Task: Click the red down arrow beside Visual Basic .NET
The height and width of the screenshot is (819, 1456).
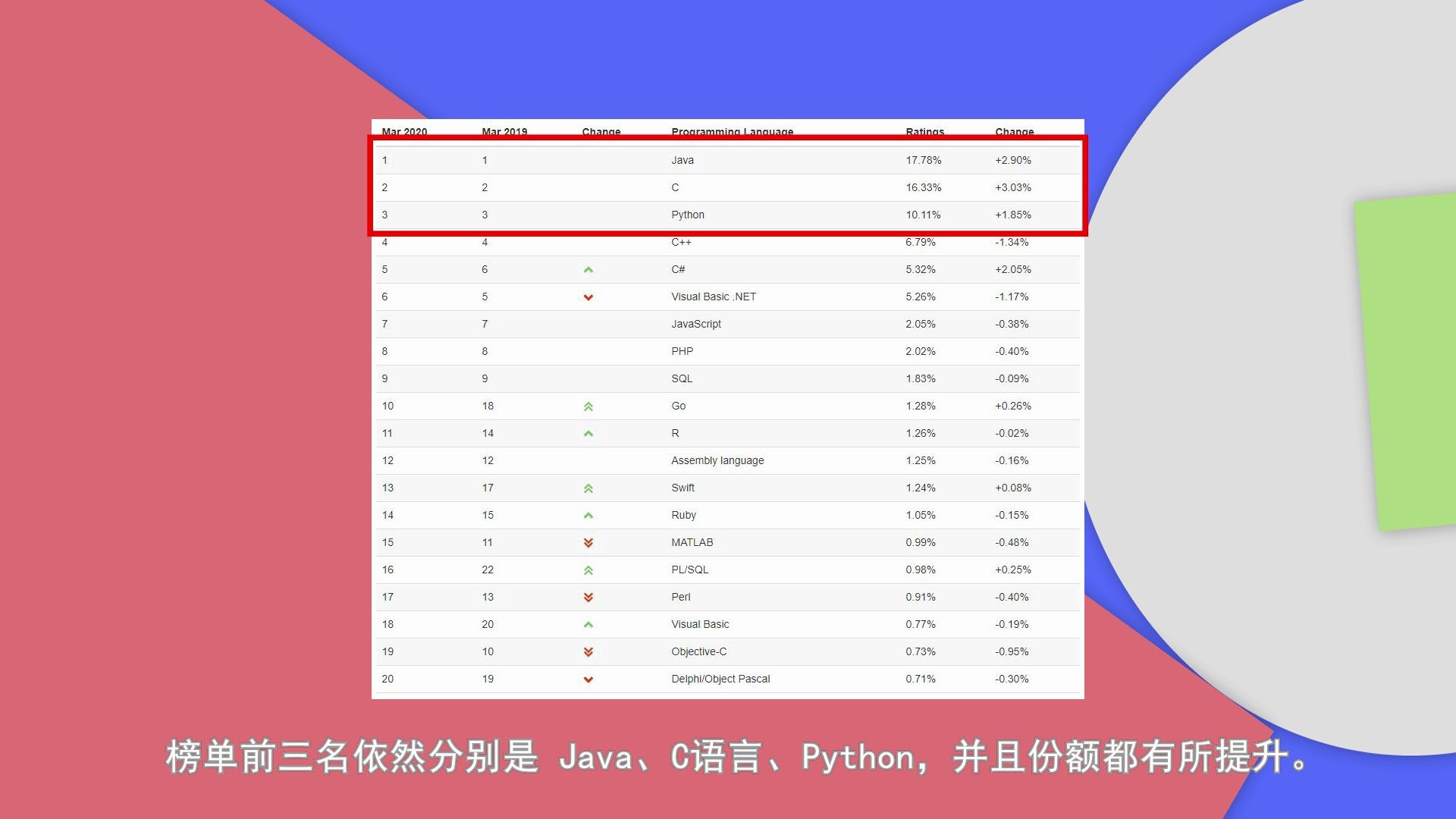Action: [588, 297]
